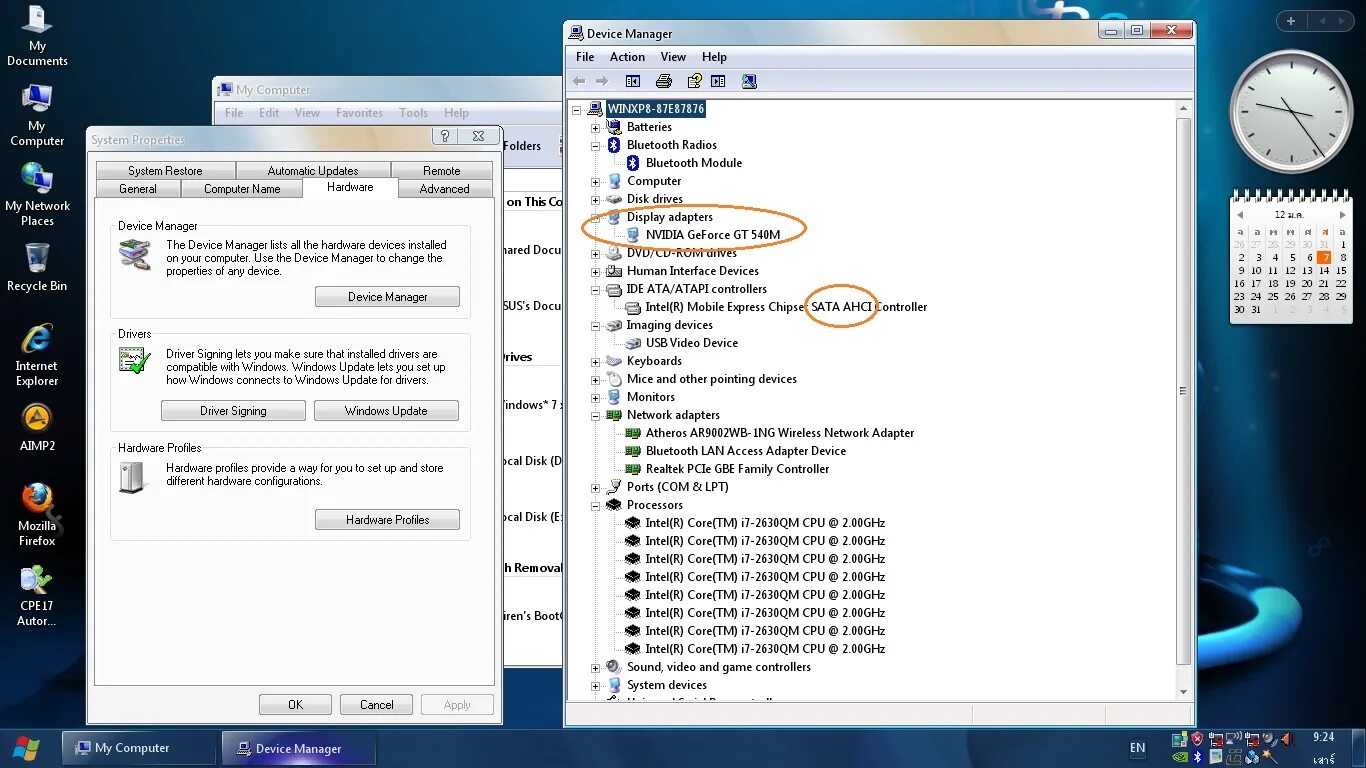The height and width of the screenshot is (768, 1366).
Task: Click the Realtek PCIe GBE Family Controller icon
Action: point(633,469)
